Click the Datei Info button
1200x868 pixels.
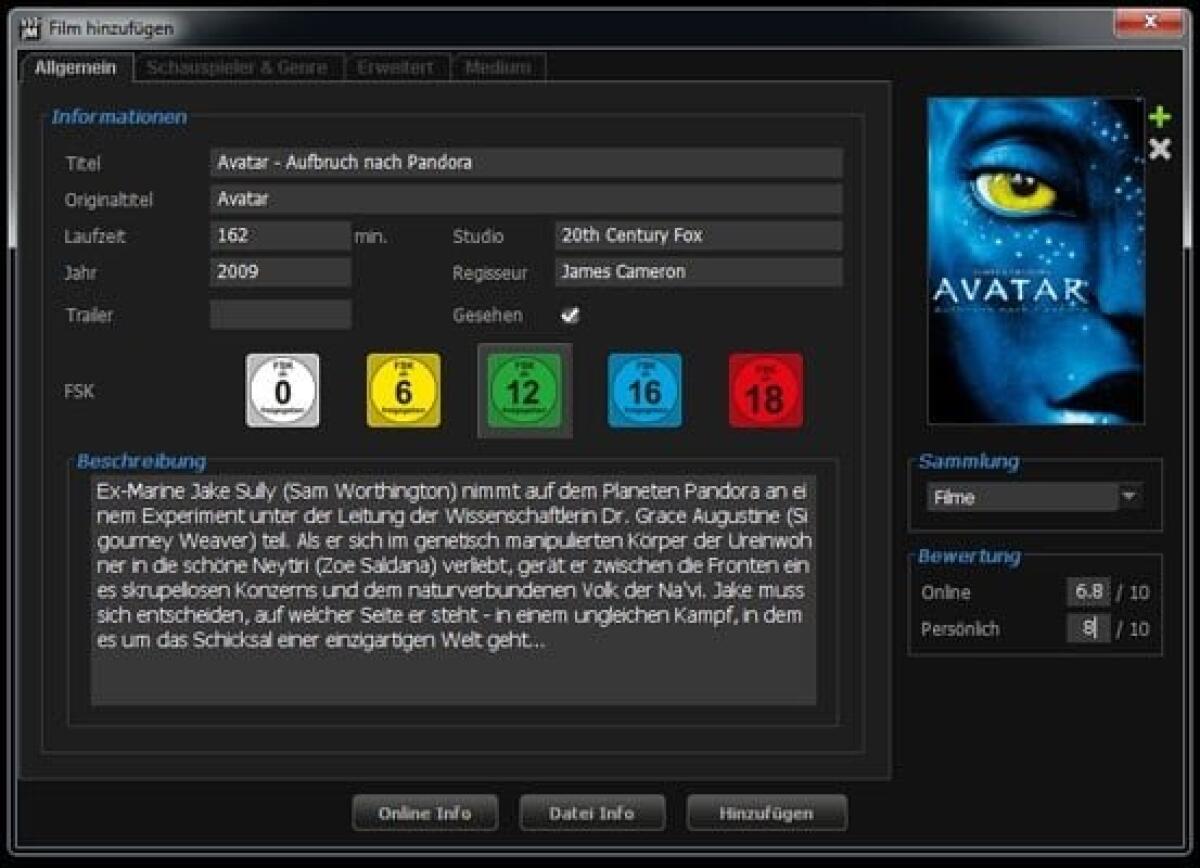[x=592, y=812]
